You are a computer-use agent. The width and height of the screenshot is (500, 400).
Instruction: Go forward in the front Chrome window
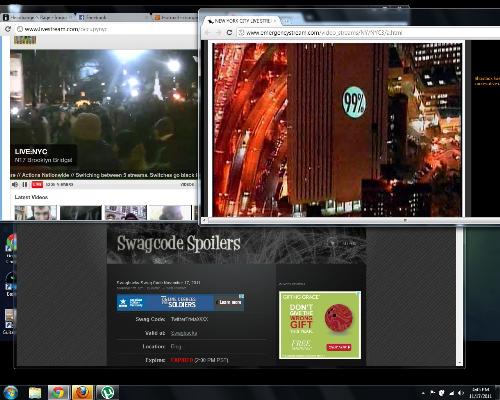point(218,33)
